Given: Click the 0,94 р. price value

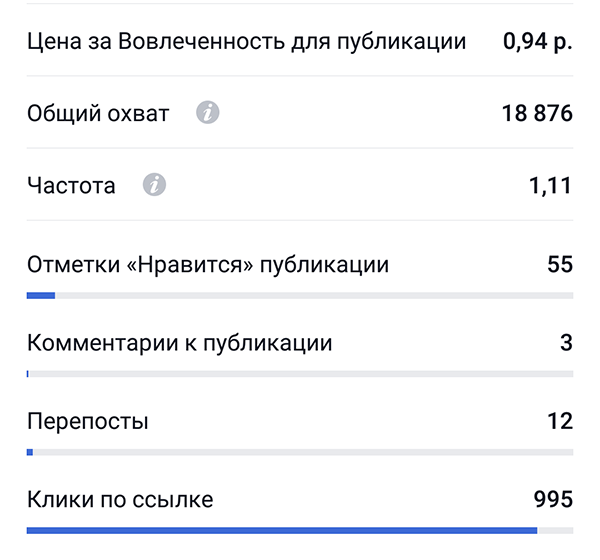Looking at the screenshot, I should 538,41.
